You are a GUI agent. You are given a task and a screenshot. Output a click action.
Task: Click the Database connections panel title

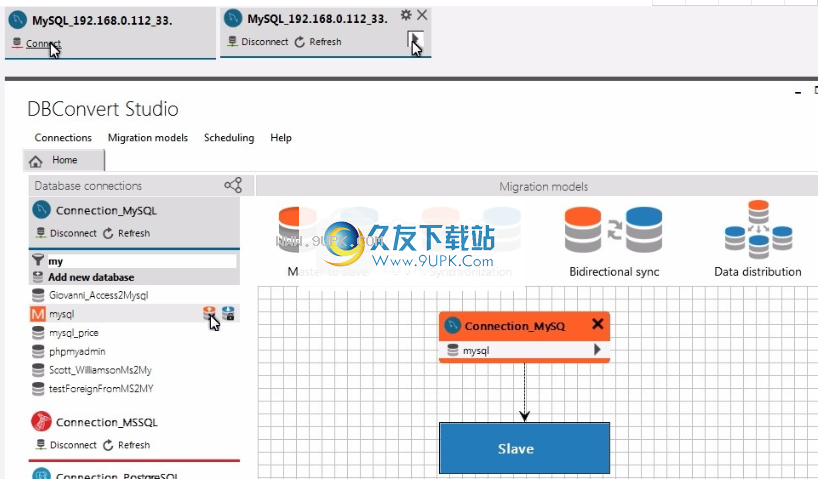[88, 186]
